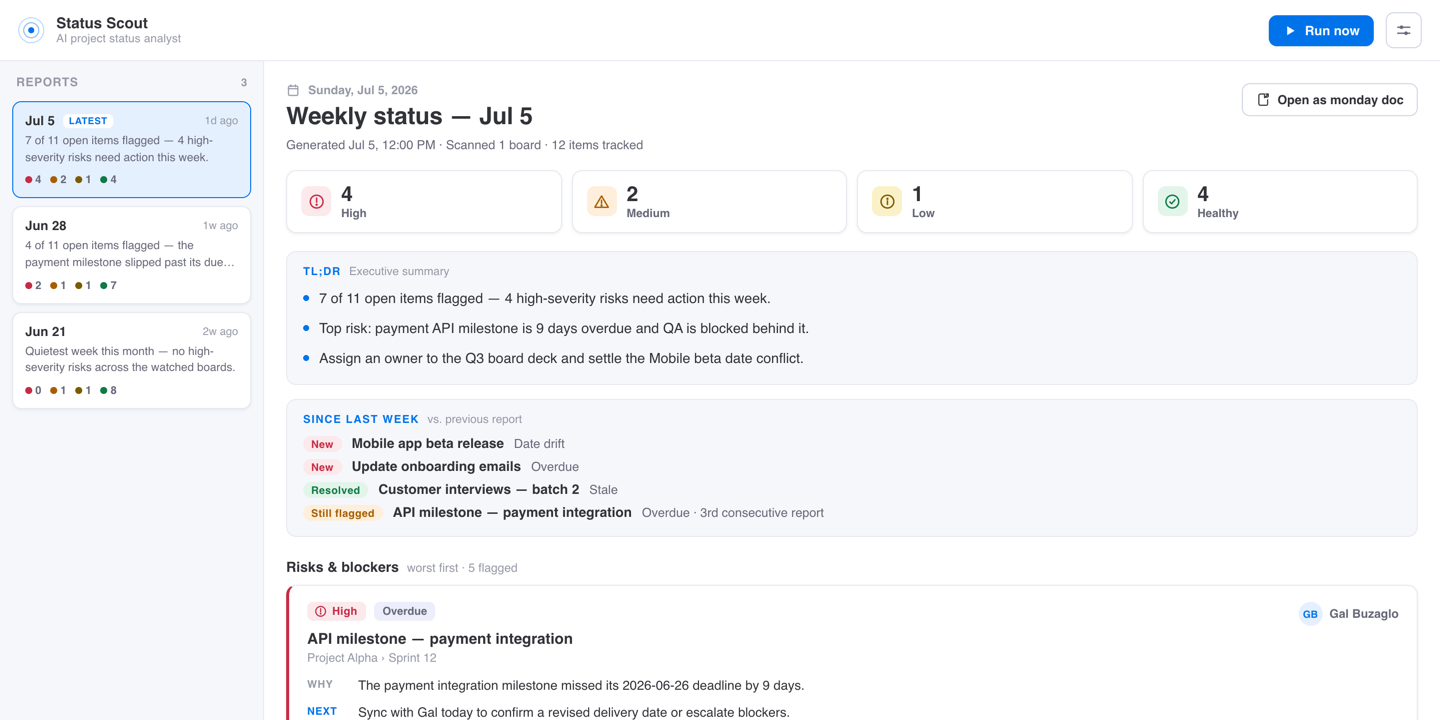1440x720 pixels.
Task: Open the report as monday doc
Action: click(x=1329, y=100)
